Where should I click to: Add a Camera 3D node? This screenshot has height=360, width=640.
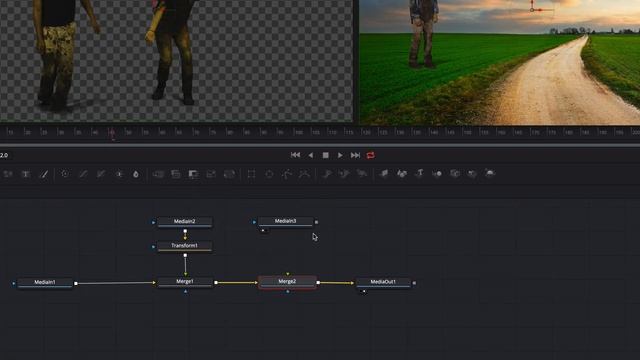pos(455,174)
